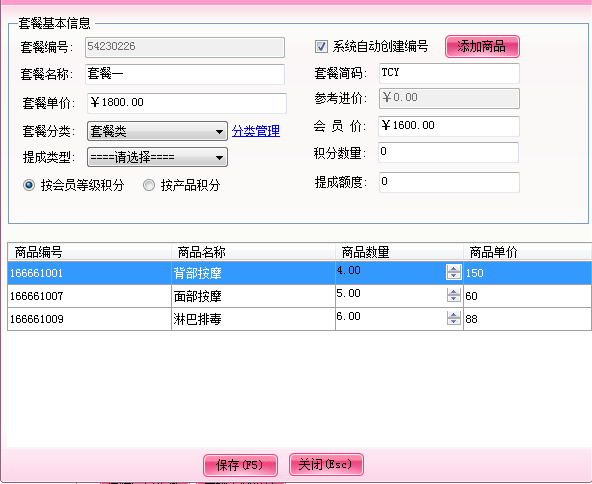
Task: Select 按产品积分 radio option
Action: 149,185
